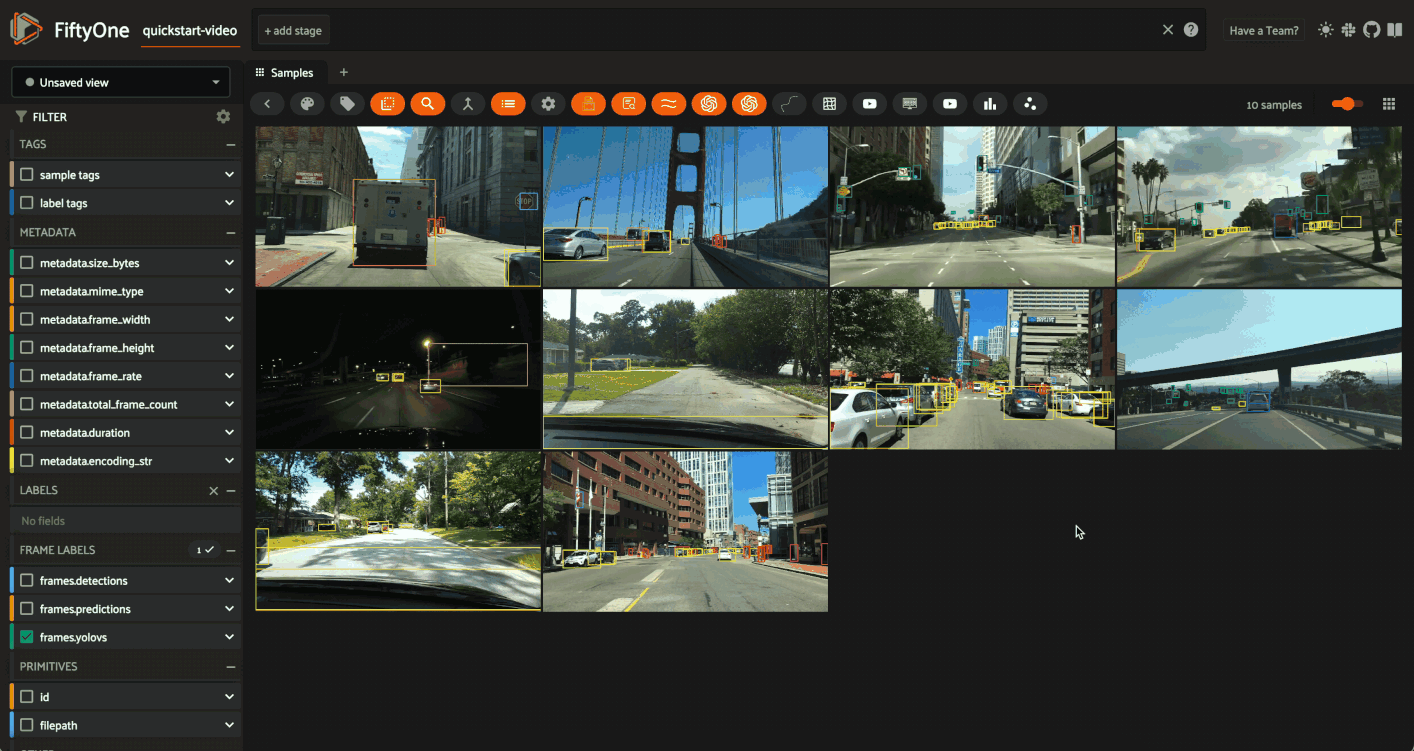The width and height of the screenshot is (1414, 751).
Task: Click the add stage button
Action: click(x=293, y=31)
